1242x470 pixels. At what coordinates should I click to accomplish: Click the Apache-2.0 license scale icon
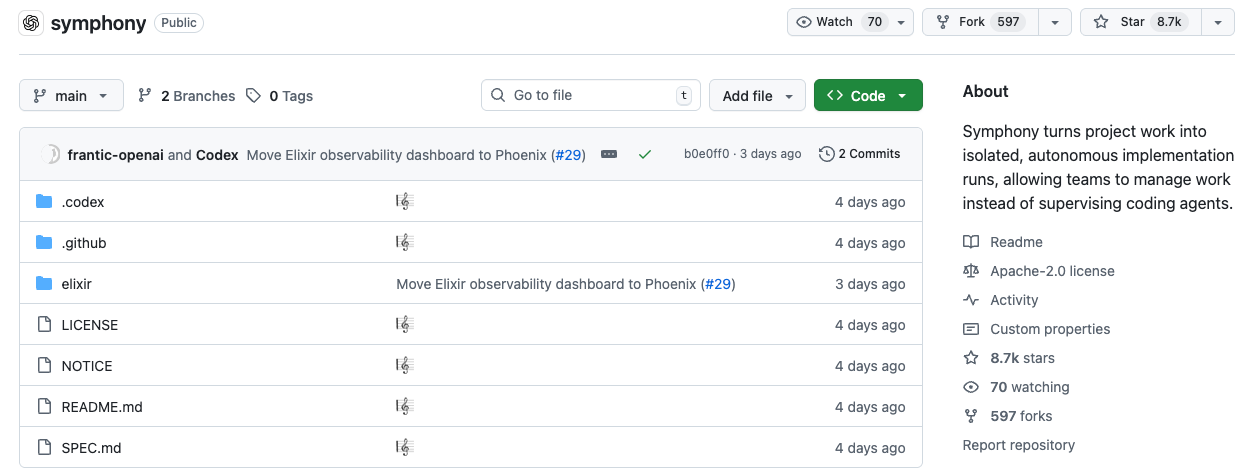click(x=970, y=271)
